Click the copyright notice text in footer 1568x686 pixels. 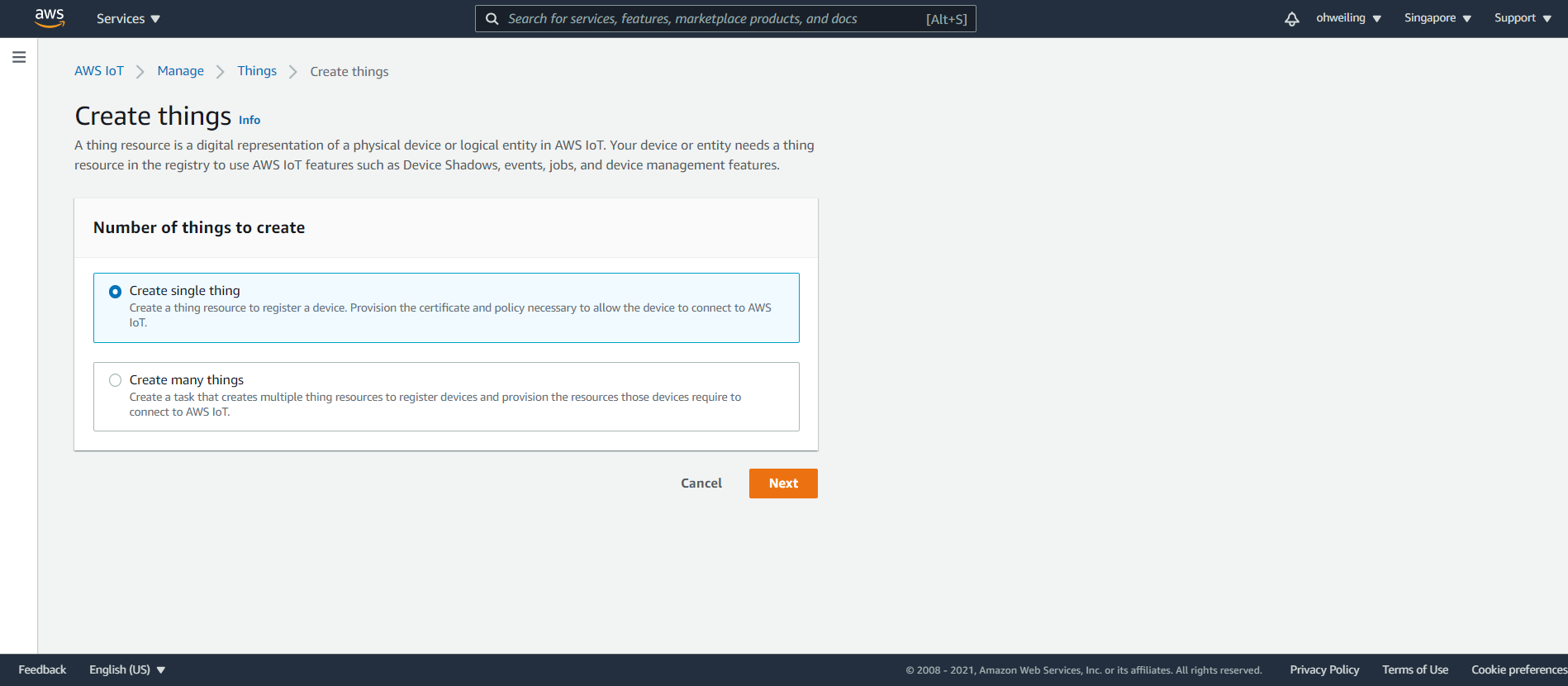point(1084,670)
